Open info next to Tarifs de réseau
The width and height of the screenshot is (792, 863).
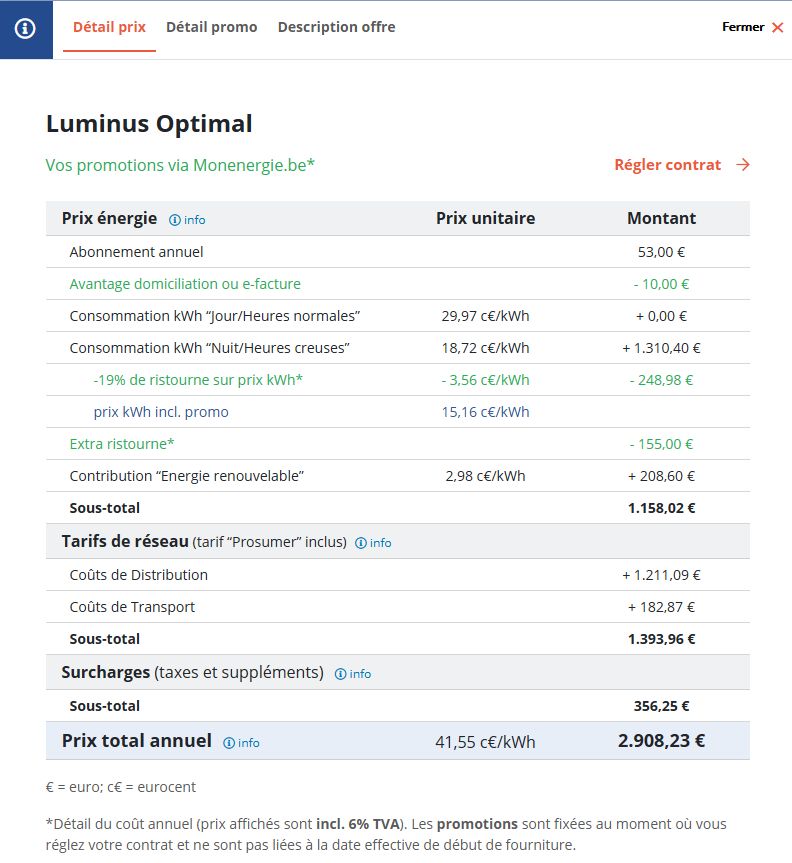click(x=373, y=543)
